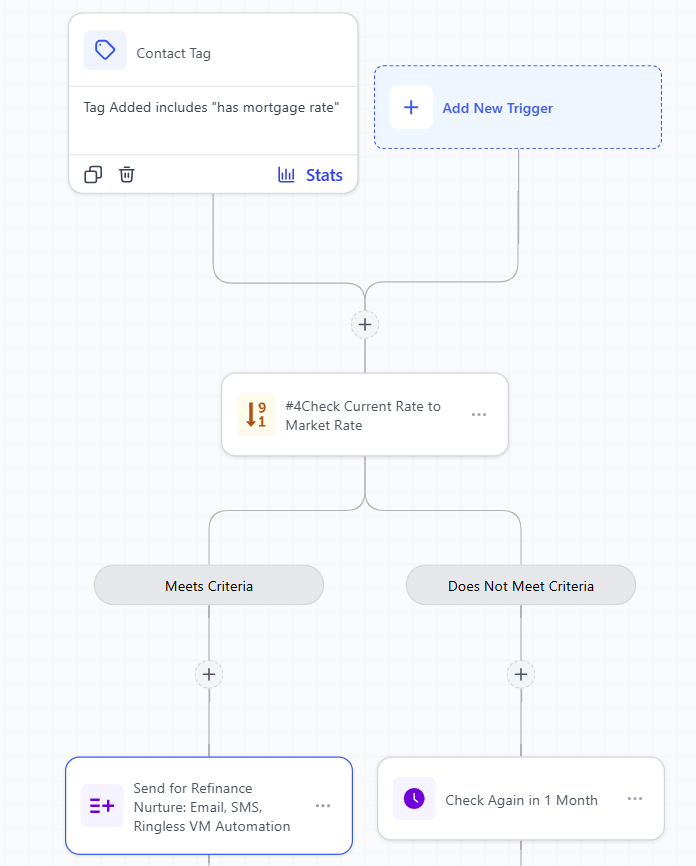
Task: Select the Check Again in 1 Month step
Action: point(520,798)
